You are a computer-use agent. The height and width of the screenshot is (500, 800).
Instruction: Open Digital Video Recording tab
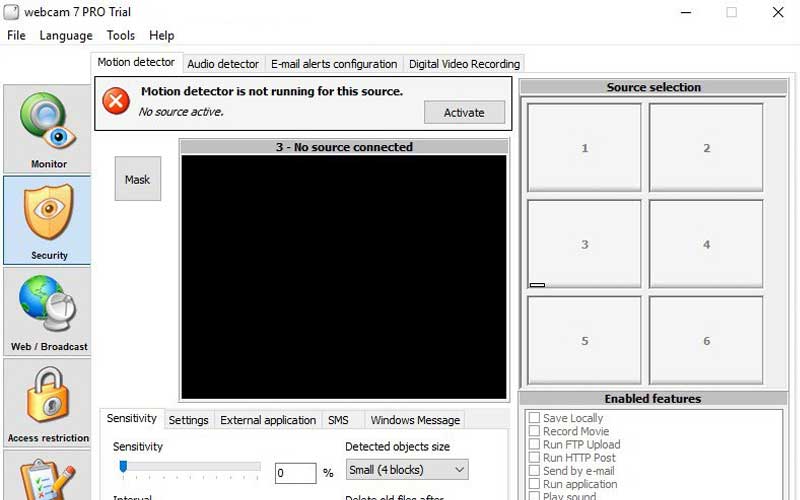pos(464,64)
